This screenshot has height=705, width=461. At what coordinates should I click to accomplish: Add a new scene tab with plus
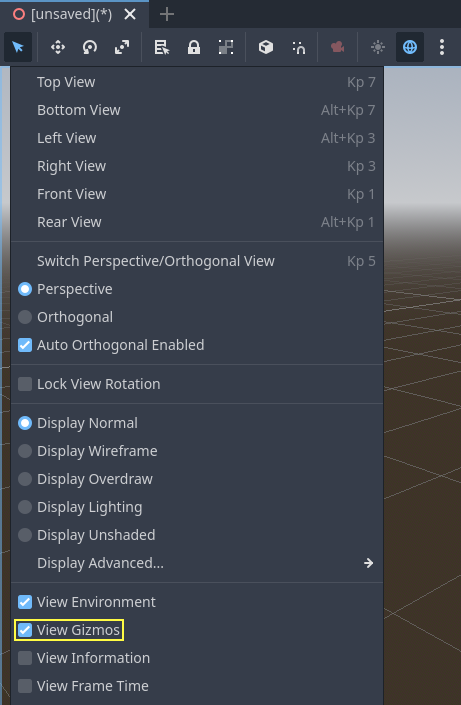(166, 14)
